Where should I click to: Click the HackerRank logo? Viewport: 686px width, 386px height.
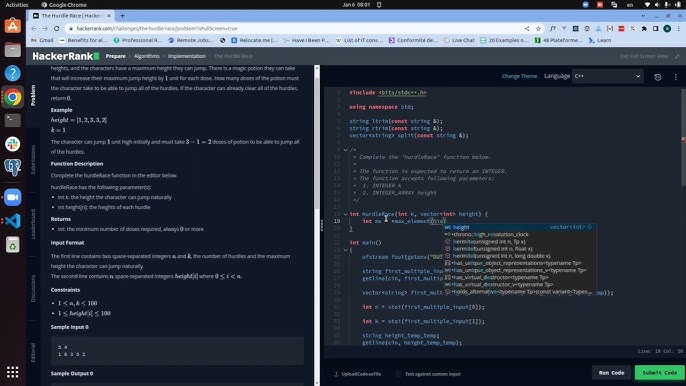coord(66,56)
